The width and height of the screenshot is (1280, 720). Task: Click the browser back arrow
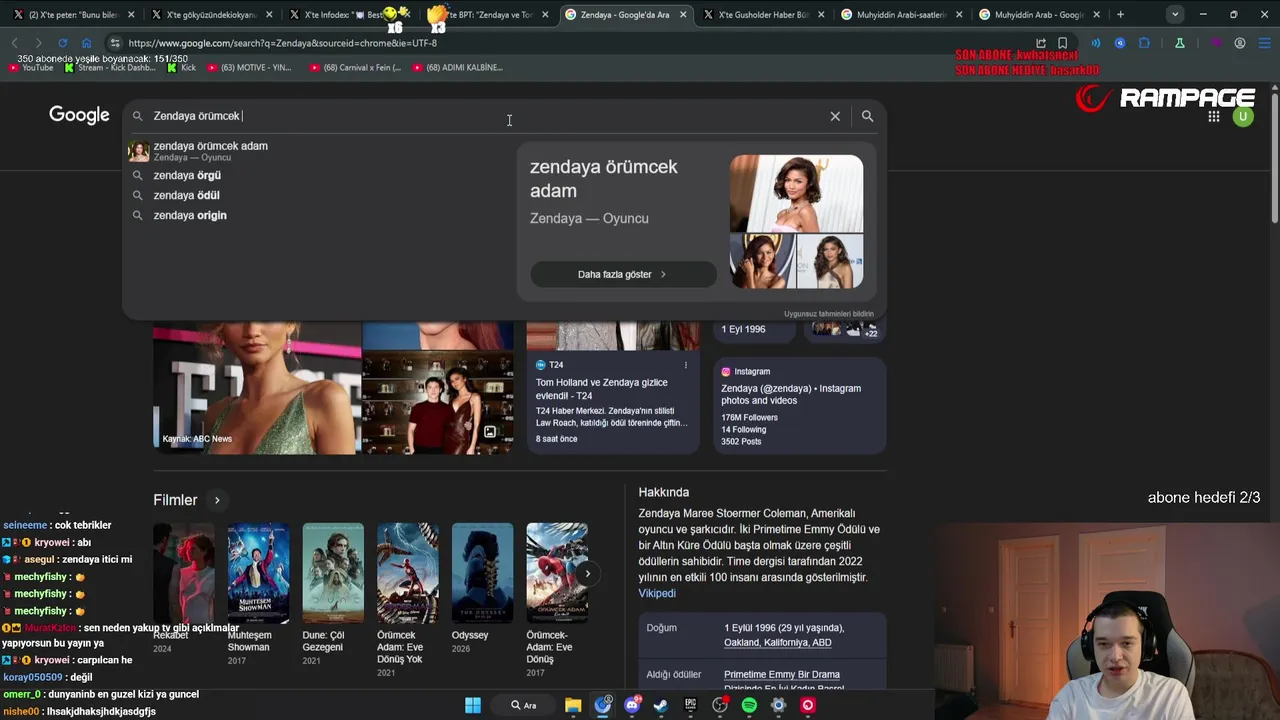[15, 43]
